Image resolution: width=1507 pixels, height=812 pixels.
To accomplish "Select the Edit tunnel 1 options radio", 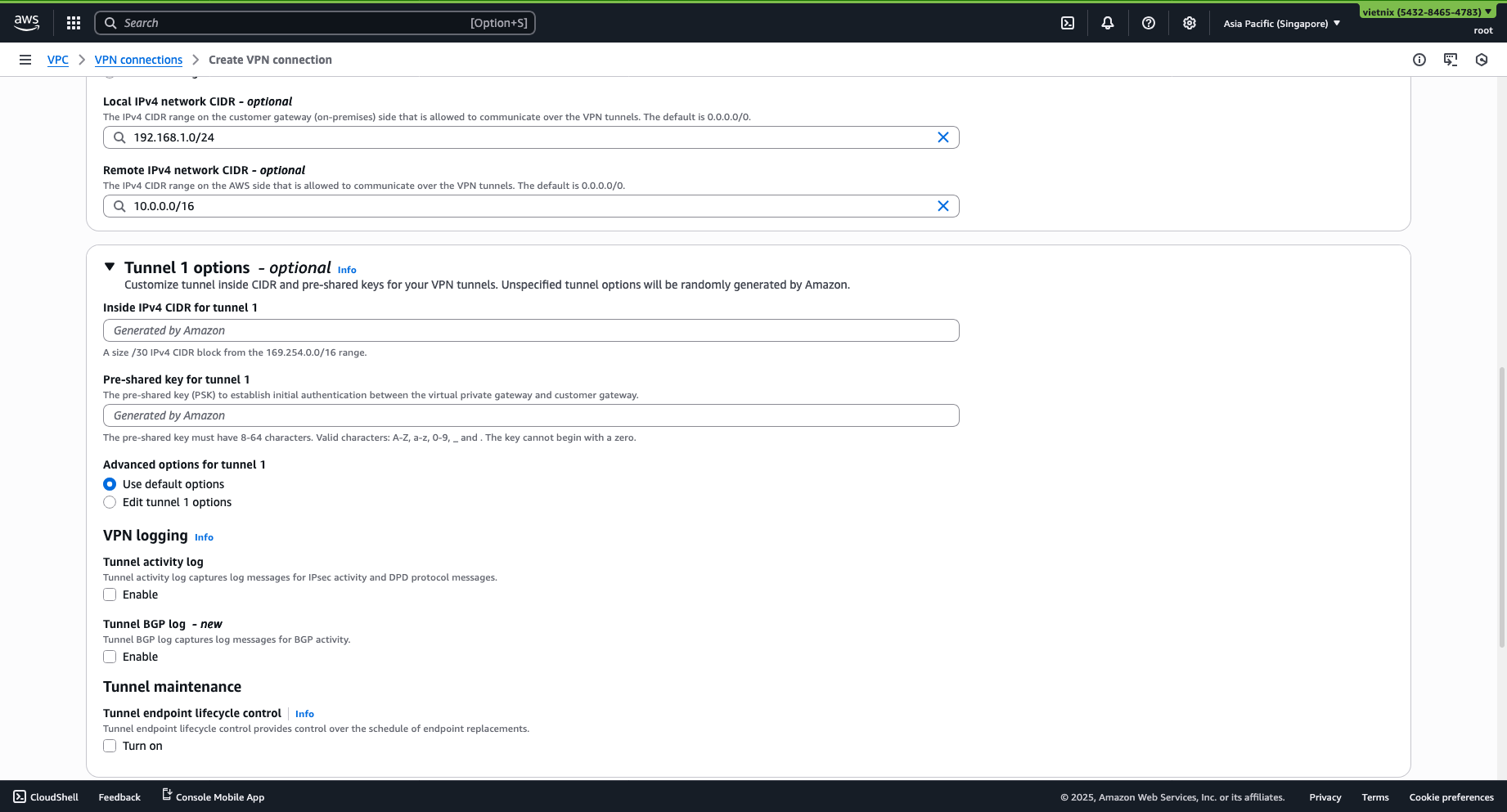I will coord(110,502).
